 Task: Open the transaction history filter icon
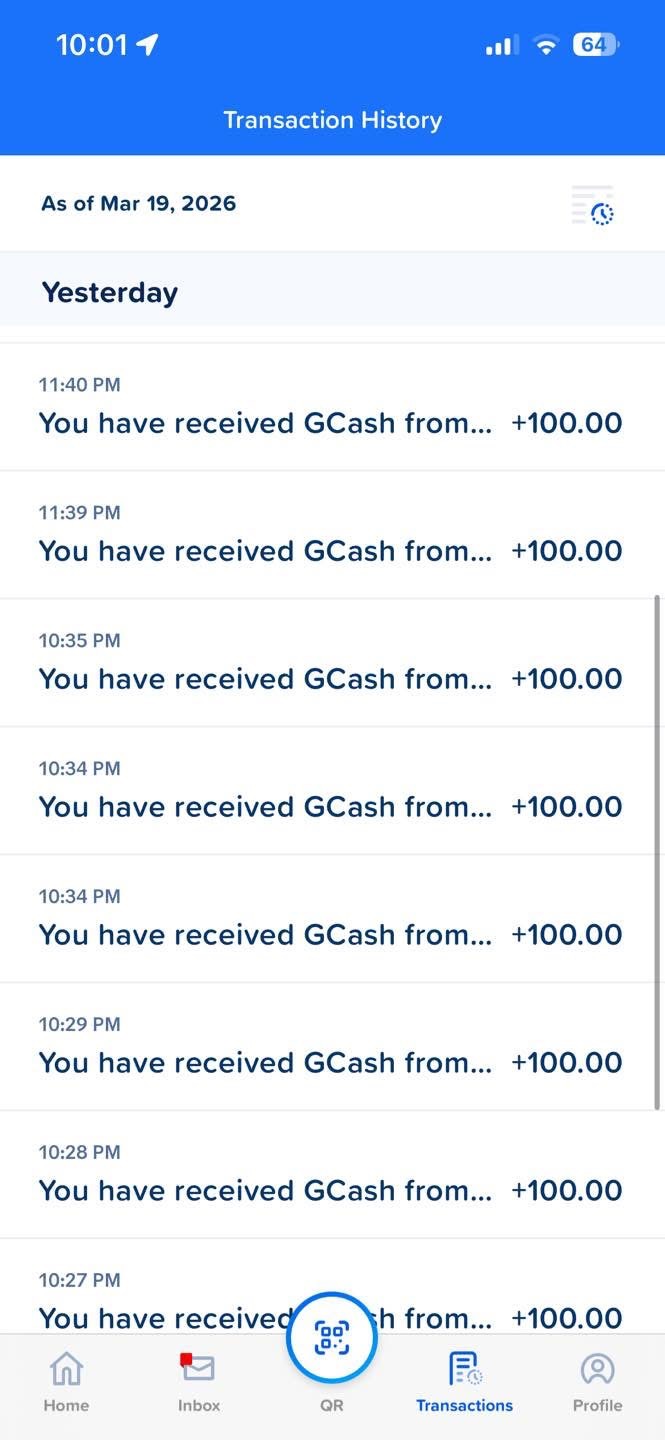click(593, 205)
